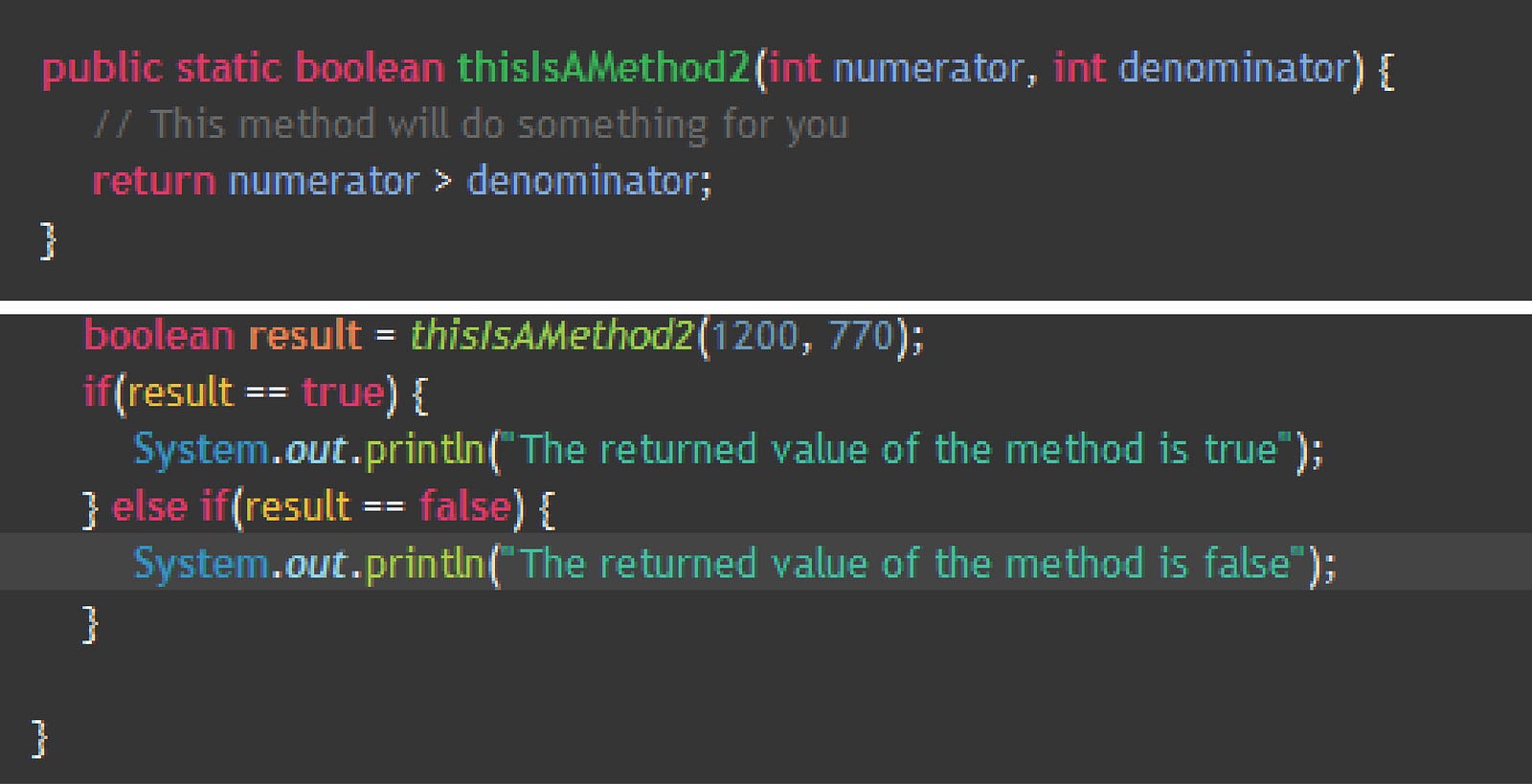Click the static keyword
The image size is (1532, 784).
pyautogui.click(x=229, y=69)
